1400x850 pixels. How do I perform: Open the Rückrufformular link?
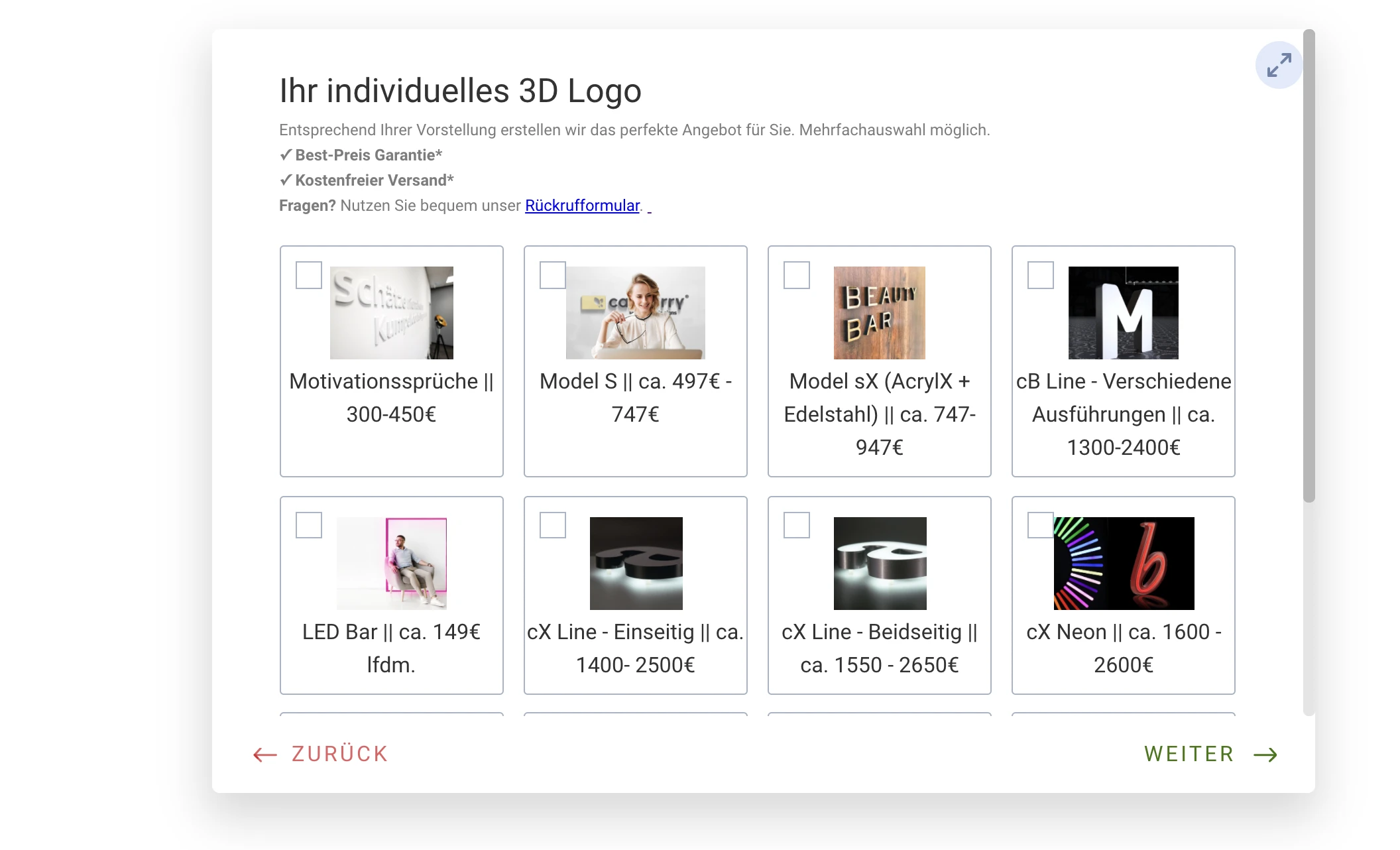(581, 206)
